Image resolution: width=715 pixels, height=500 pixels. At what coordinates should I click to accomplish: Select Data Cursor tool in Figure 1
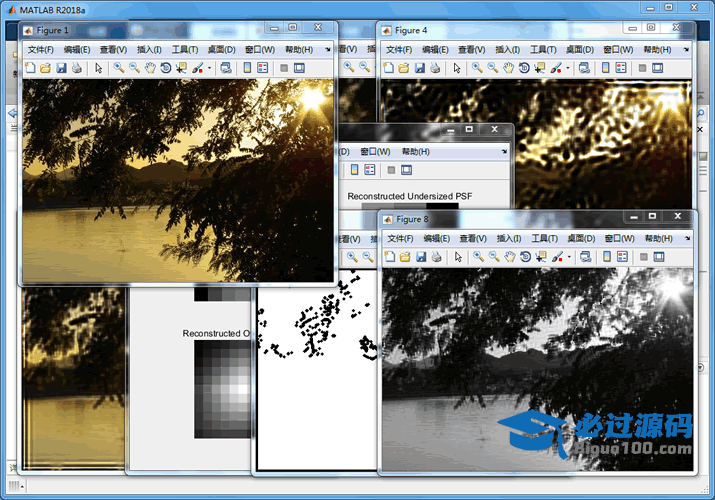(181, 68)
